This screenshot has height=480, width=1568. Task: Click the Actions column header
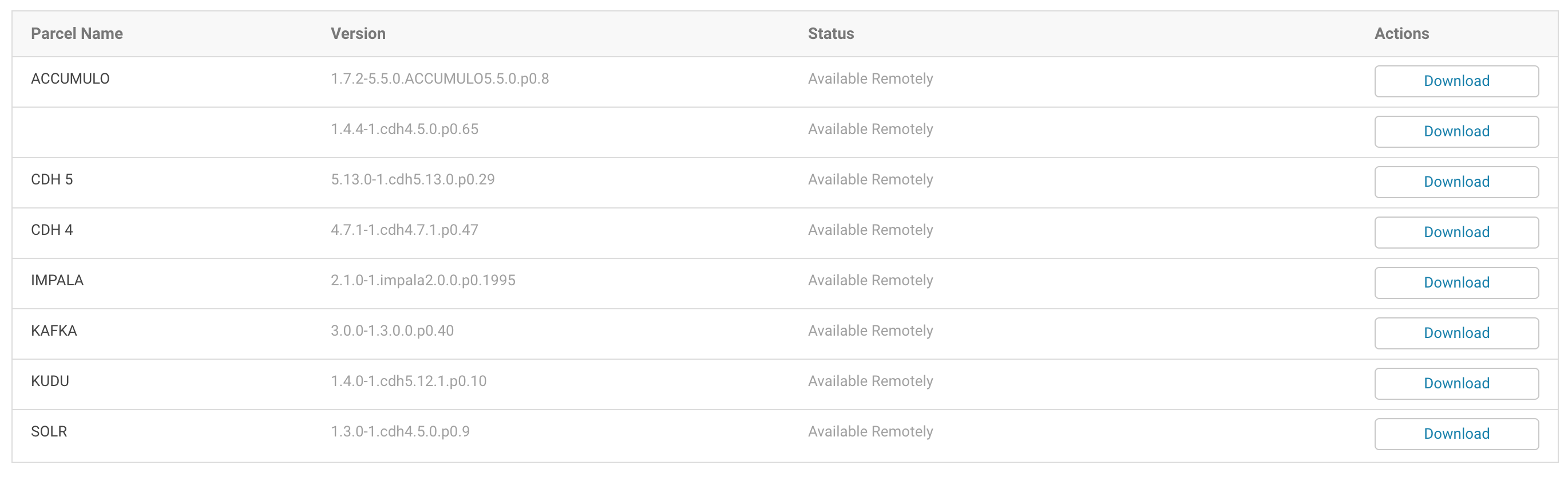[1401, 33]
